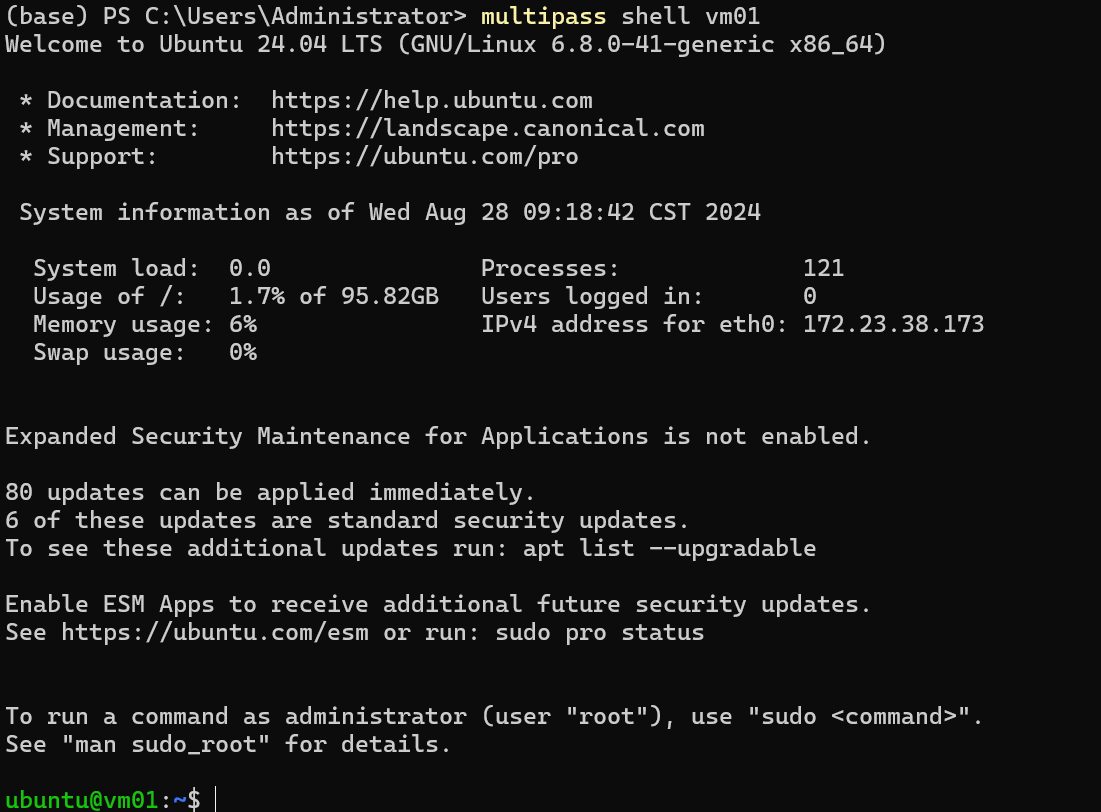Click the "sudo pro status" command text
The width and height of the screenshot is (1101, 812).
(599, 633)
